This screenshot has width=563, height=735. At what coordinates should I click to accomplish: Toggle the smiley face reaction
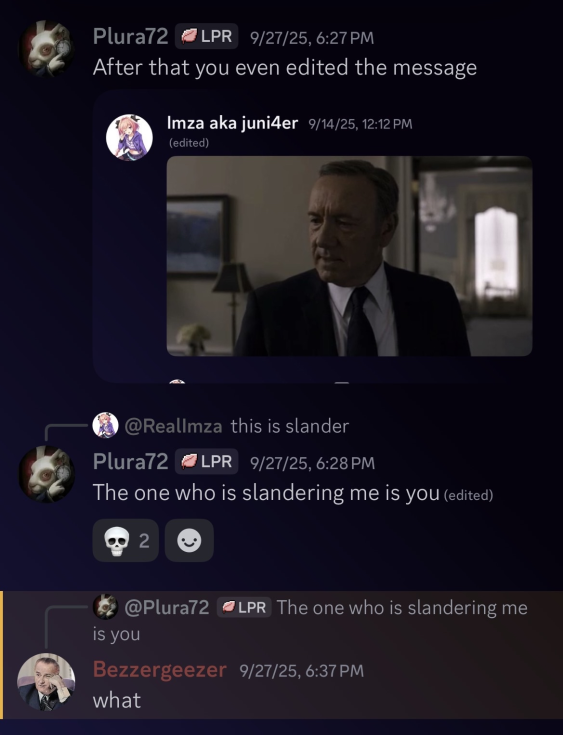[189, 540]
